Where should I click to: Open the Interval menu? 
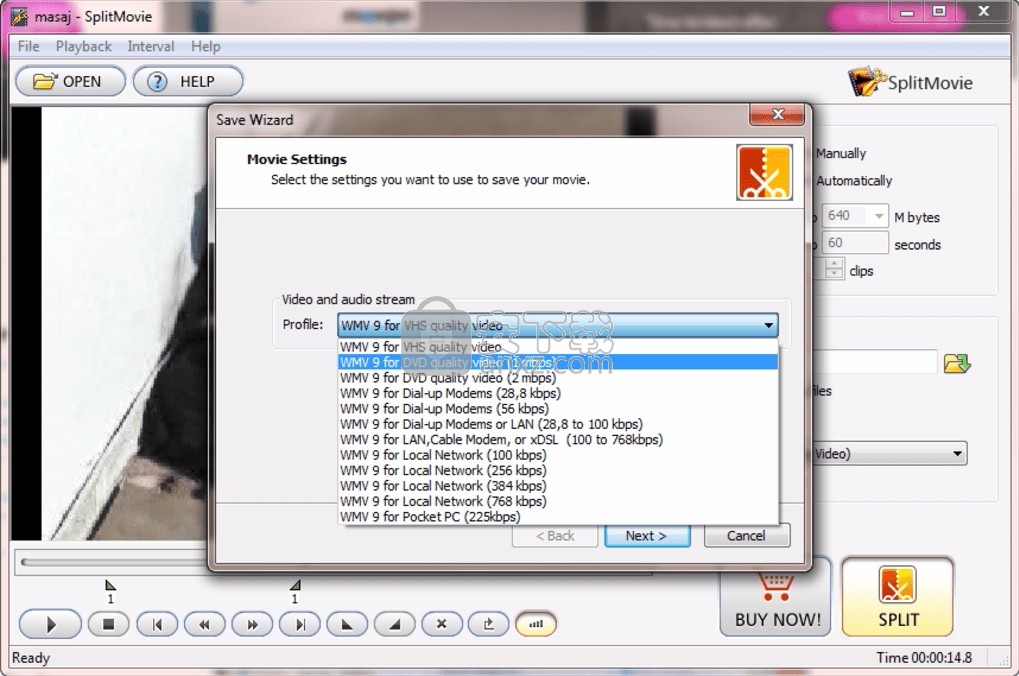[151, 46]
